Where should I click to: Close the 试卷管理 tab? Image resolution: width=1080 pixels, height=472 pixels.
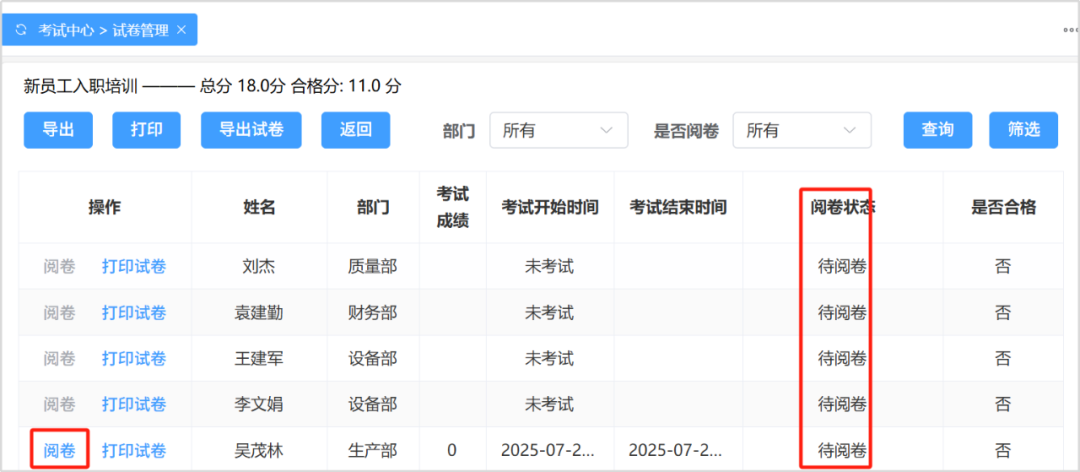coord(181,30)
